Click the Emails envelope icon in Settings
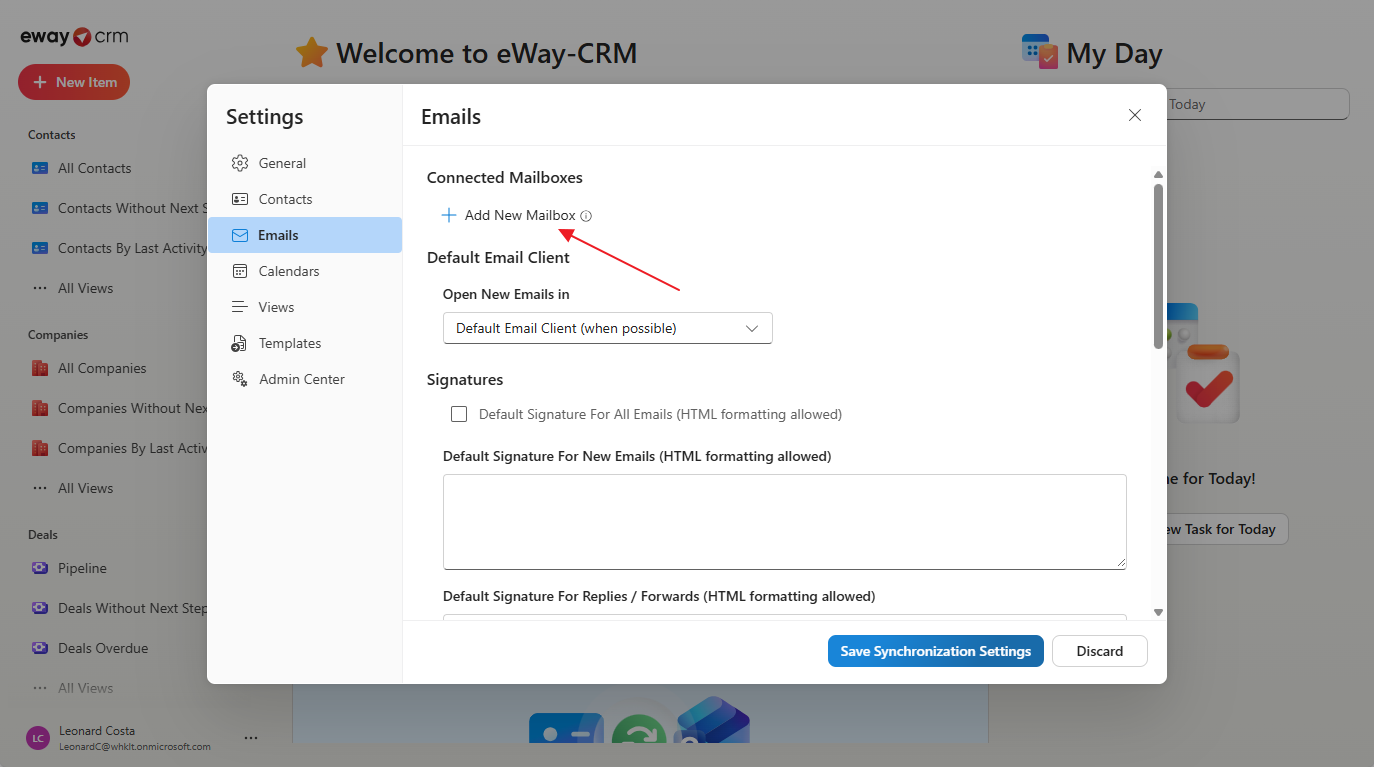1374x767 pixels. (240, 235)
